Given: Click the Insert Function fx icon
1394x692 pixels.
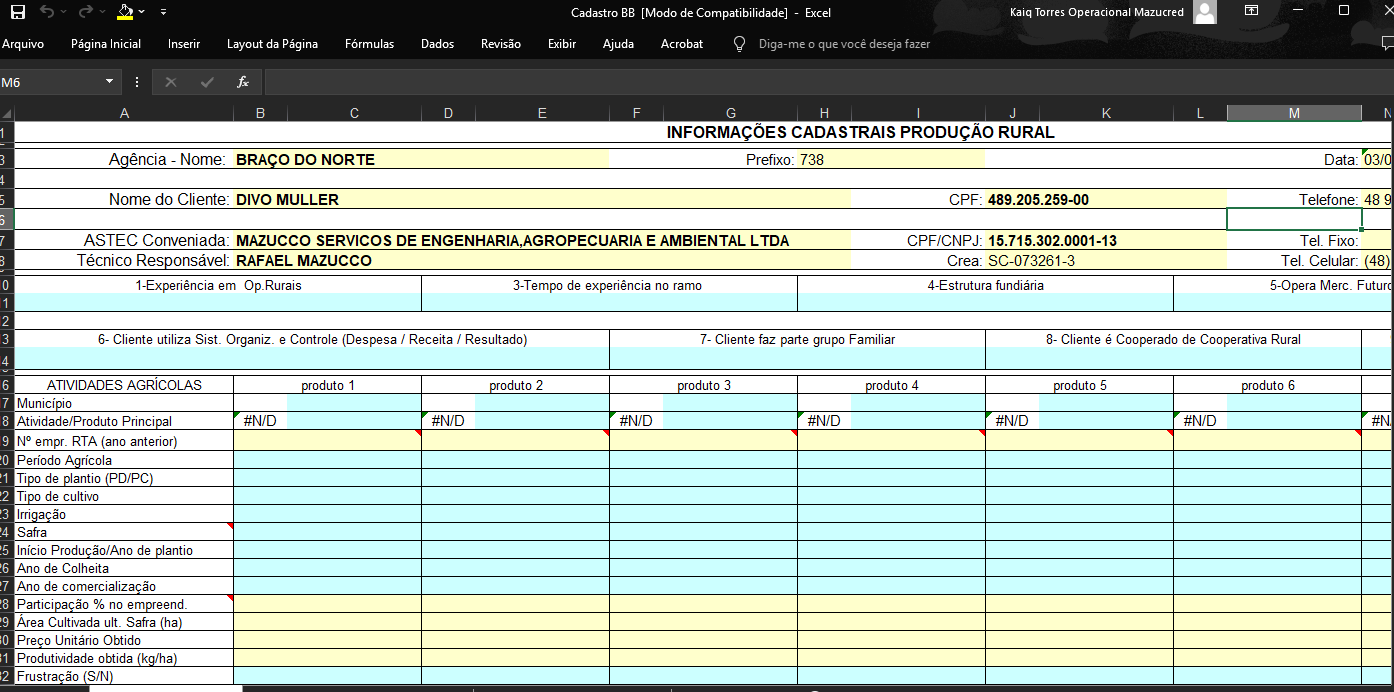Looking at the screenshot, I should click(242, 82).
